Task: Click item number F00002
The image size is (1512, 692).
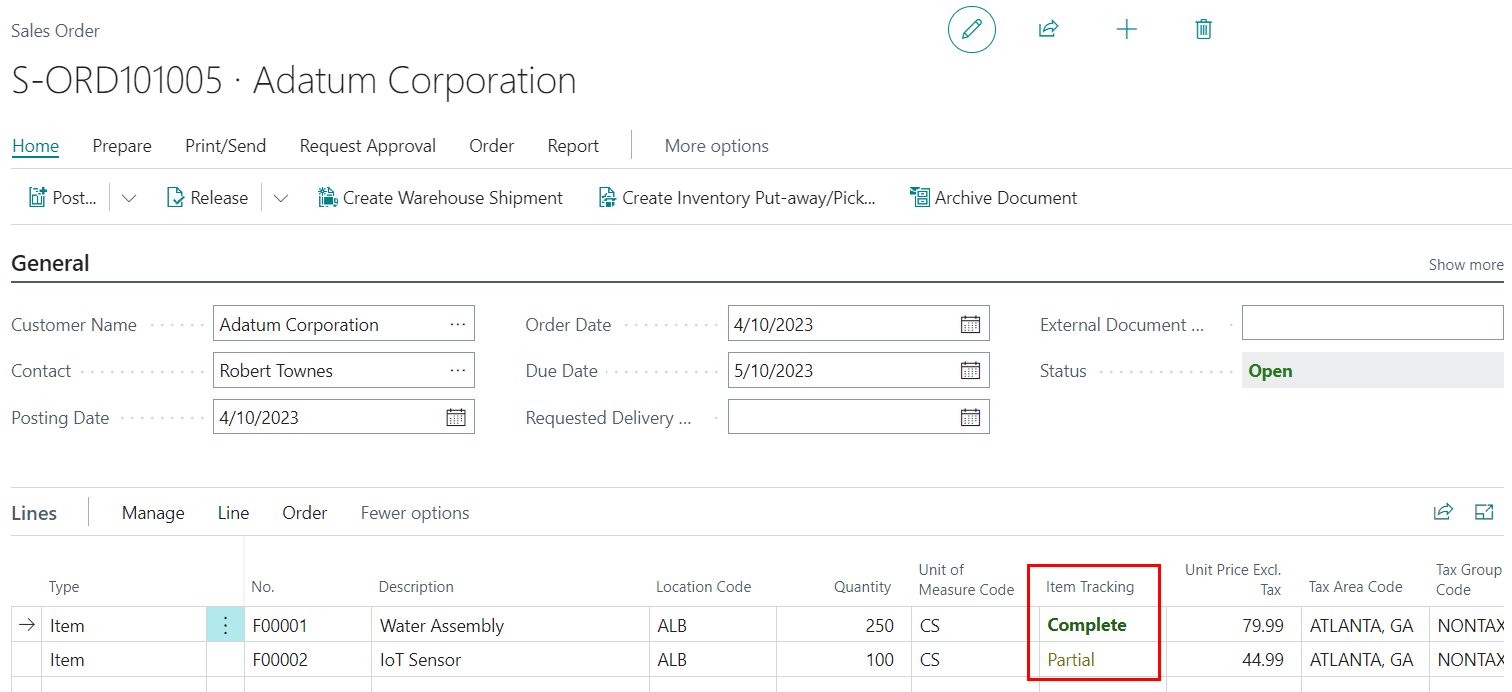Action: pos(280,660)
